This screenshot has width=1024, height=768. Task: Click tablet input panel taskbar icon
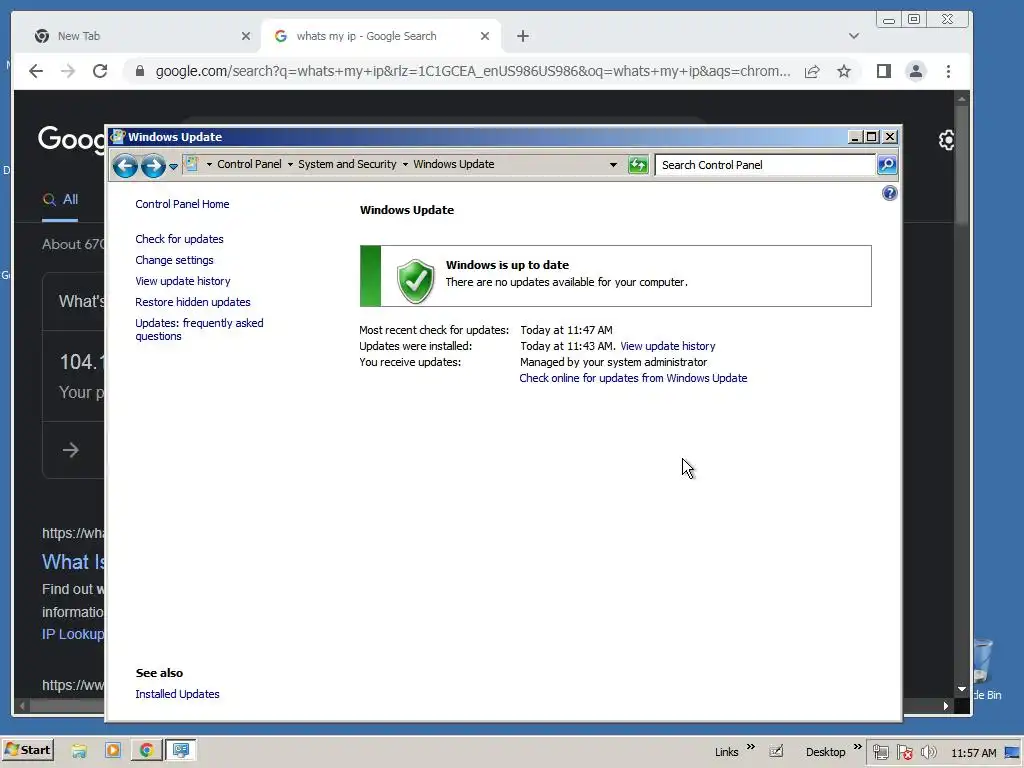pos(776,752)
